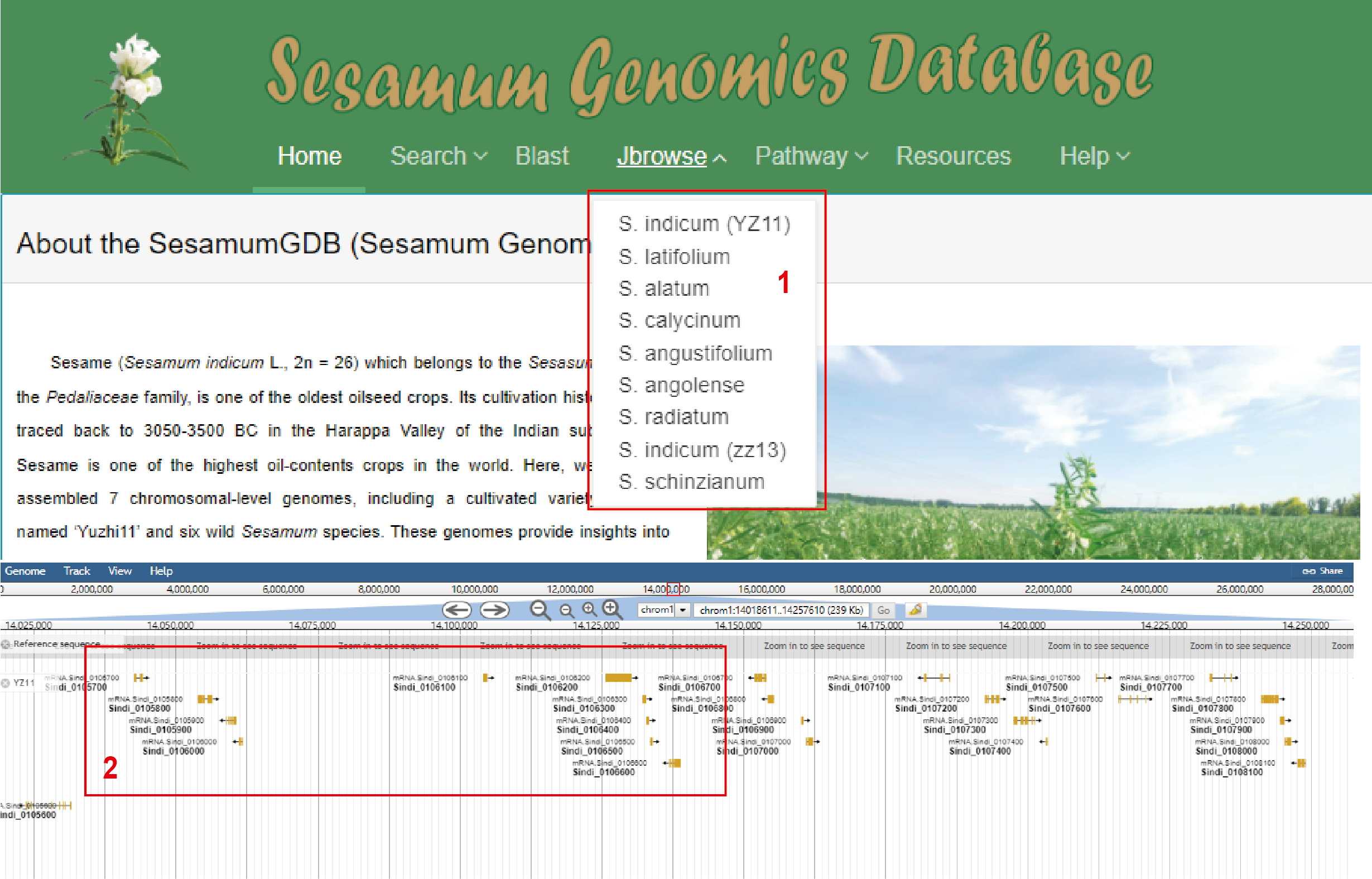Click the Sindi_0106000 gene label
Screen dimensions: 1372x879
pyautogui.click(x=173, y=751)
